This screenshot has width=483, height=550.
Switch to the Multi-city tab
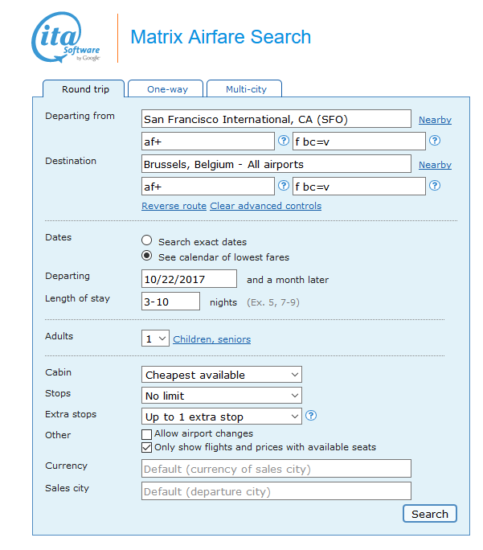pos(244,89)
